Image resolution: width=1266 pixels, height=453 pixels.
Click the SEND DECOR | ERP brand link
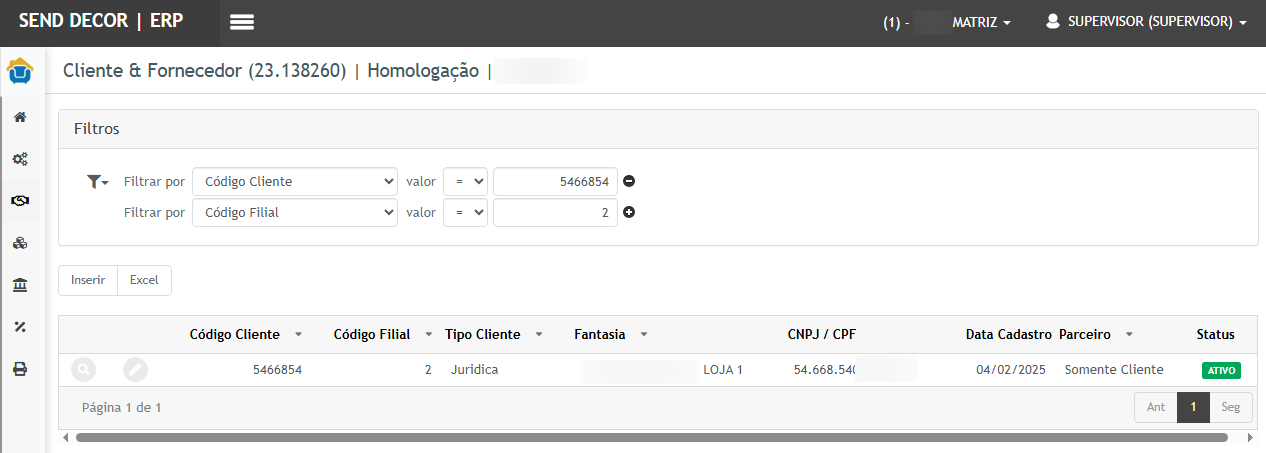click(x=101, y=22)
